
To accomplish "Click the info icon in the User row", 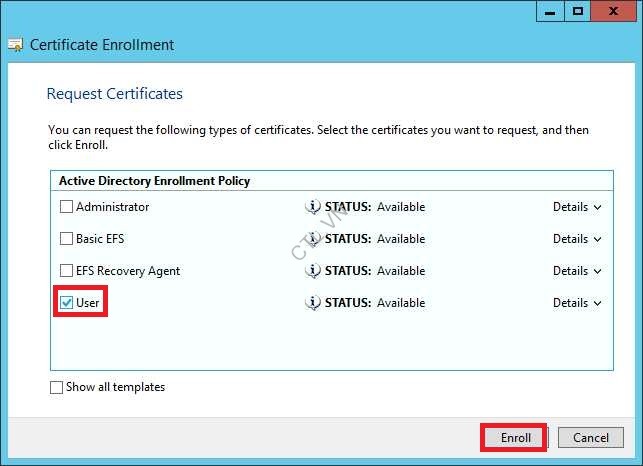I will click(x=313, y=303).
